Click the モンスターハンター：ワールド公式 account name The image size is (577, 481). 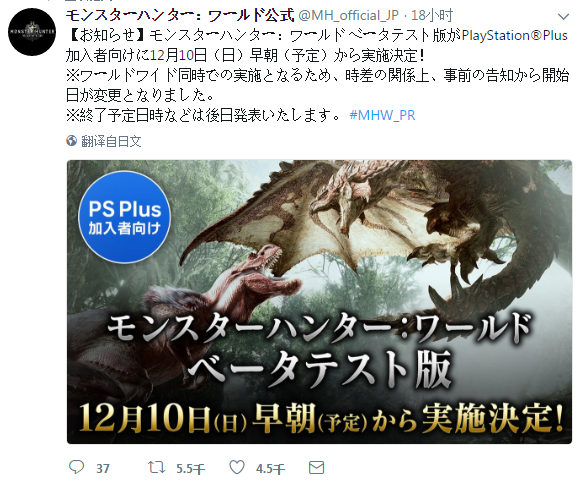(180, 15)
